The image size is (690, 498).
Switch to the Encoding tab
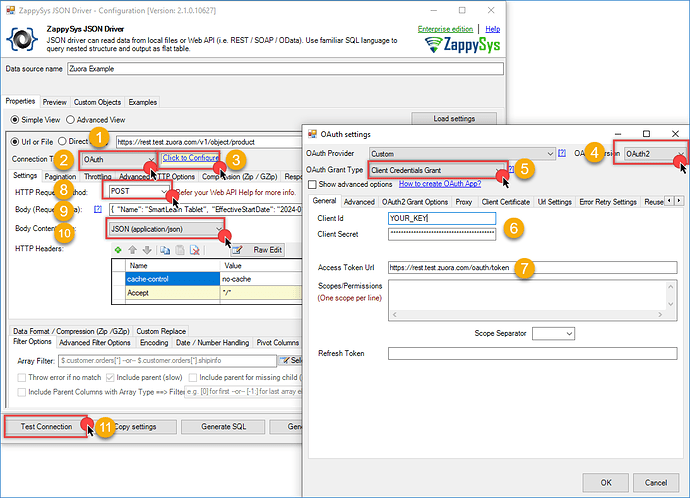[x=154, y=343]
